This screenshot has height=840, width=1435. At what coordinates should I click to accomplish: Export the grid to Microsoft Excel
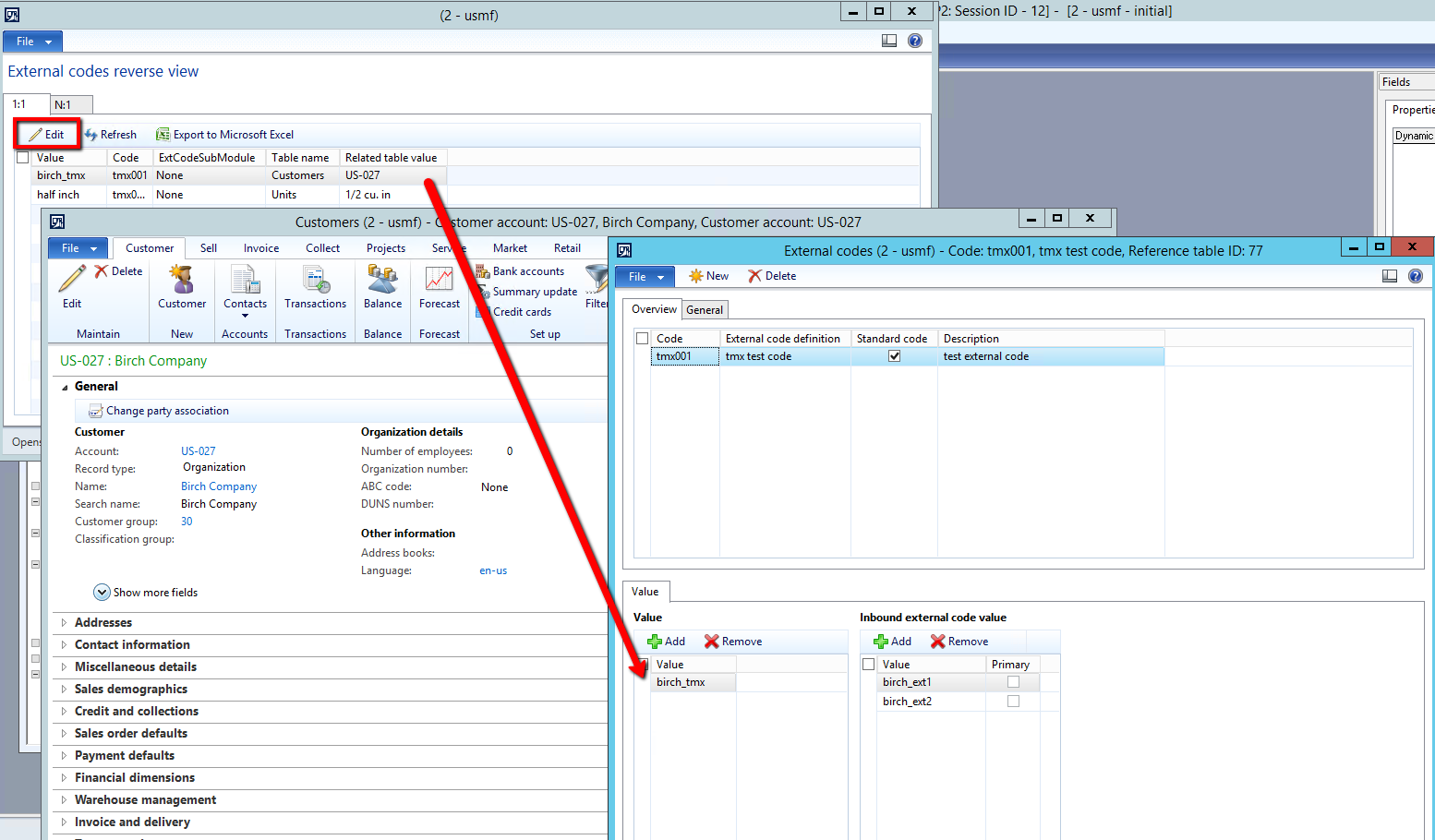pyautogui.click(x=224, y=135)
